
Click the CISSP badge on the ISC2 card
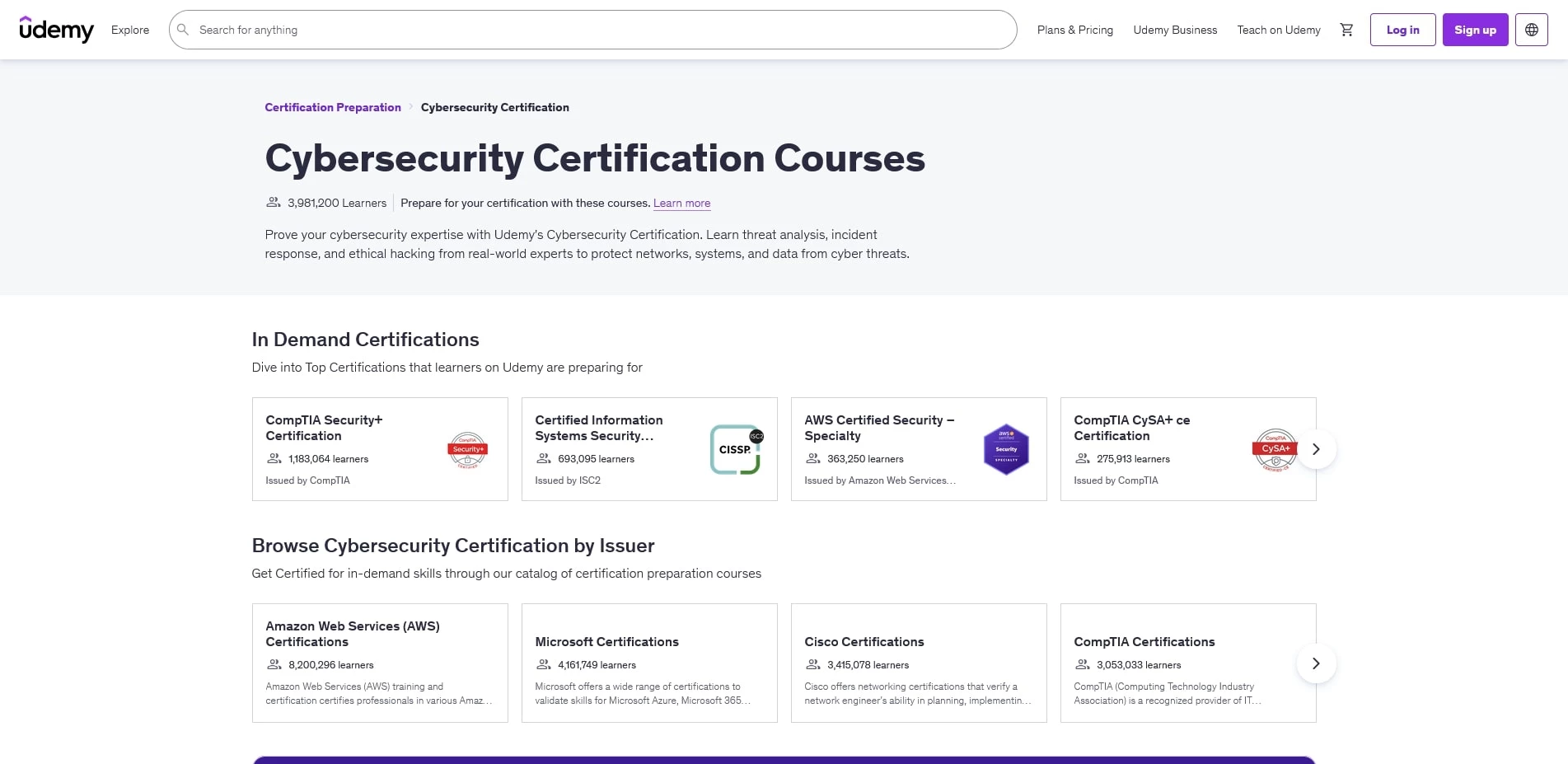click(x=736, y=449)
